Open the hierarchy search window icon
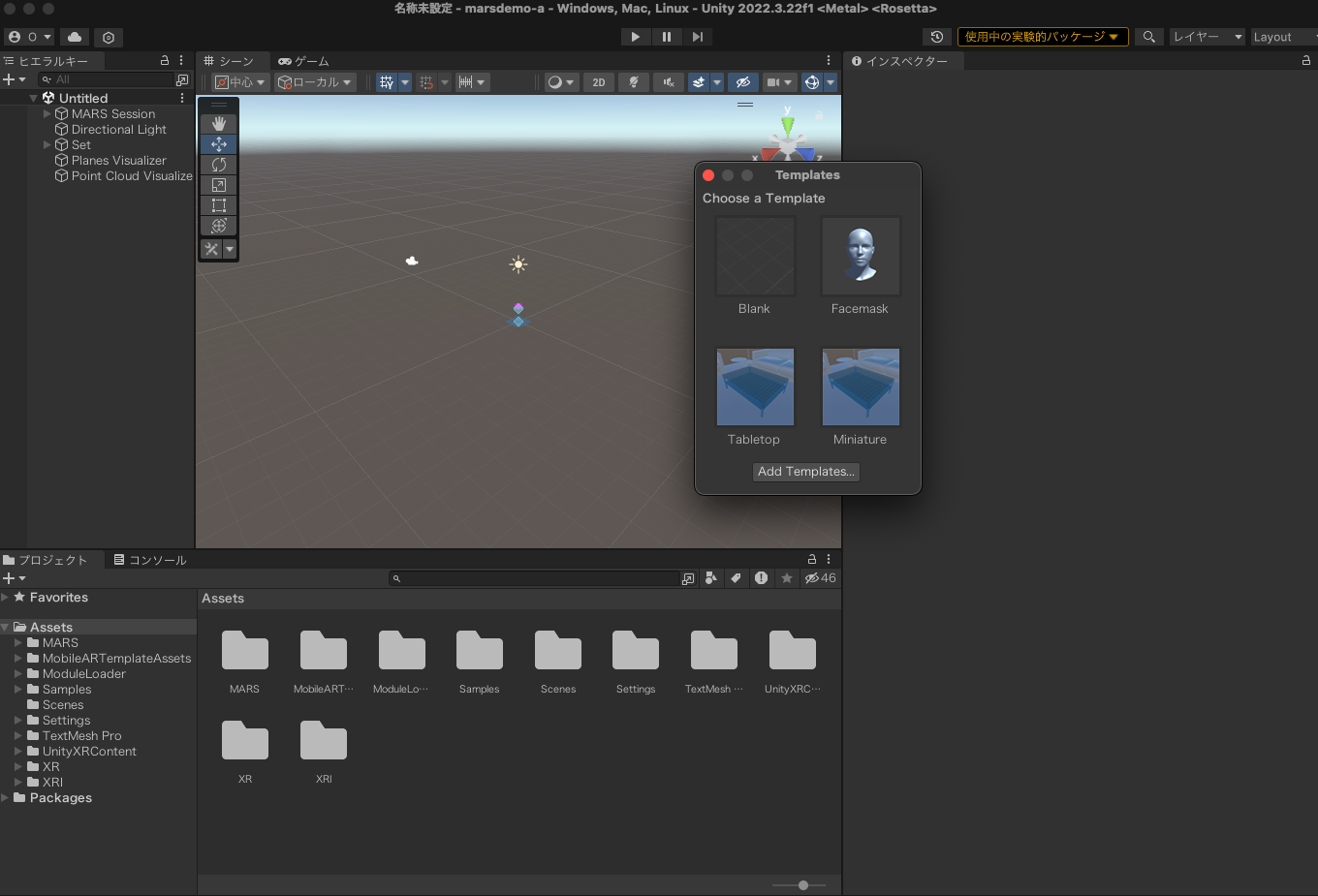 click(x=182, y=79)
